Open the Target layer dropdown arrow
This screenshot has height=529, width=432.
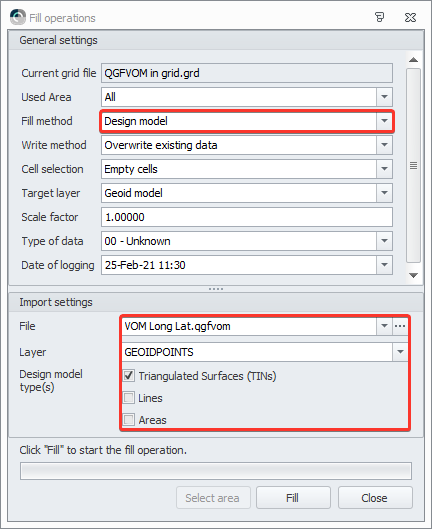click(384, 193)
